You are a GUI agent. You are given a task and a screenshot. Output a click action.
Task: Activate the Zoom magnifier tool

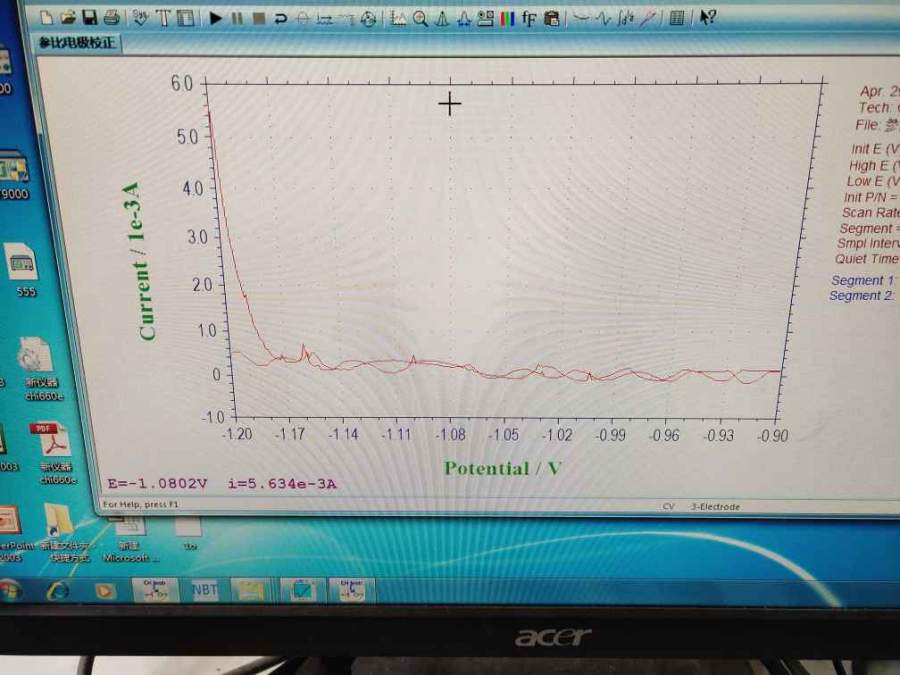coord(420,19)
